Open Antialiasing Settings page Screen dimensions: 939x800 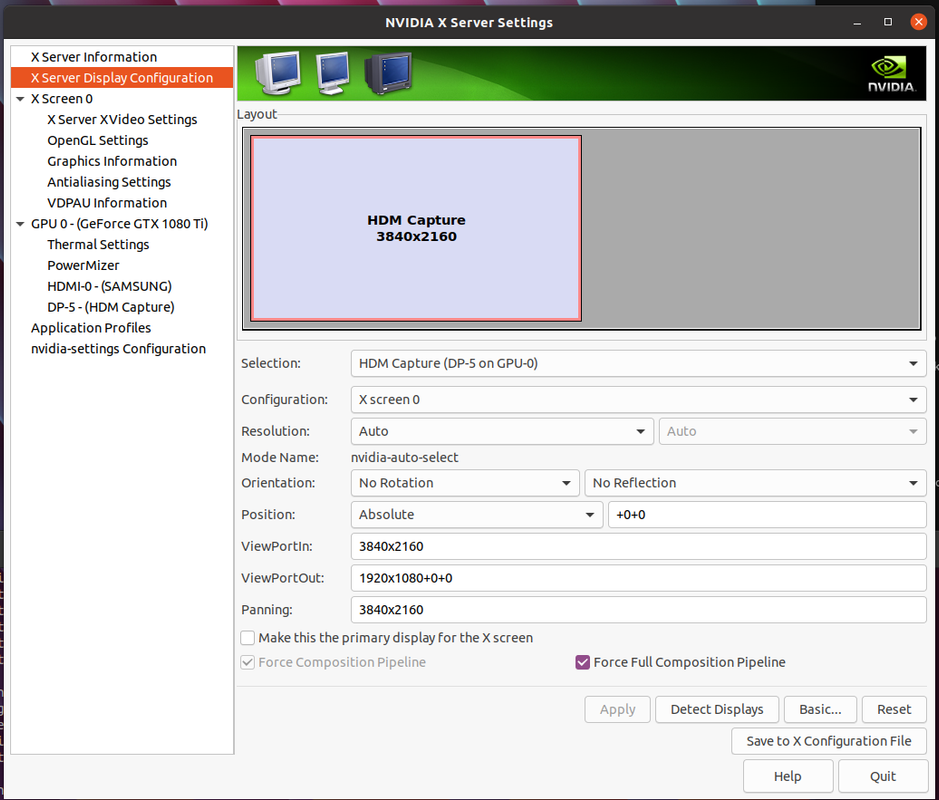[109, 182]
